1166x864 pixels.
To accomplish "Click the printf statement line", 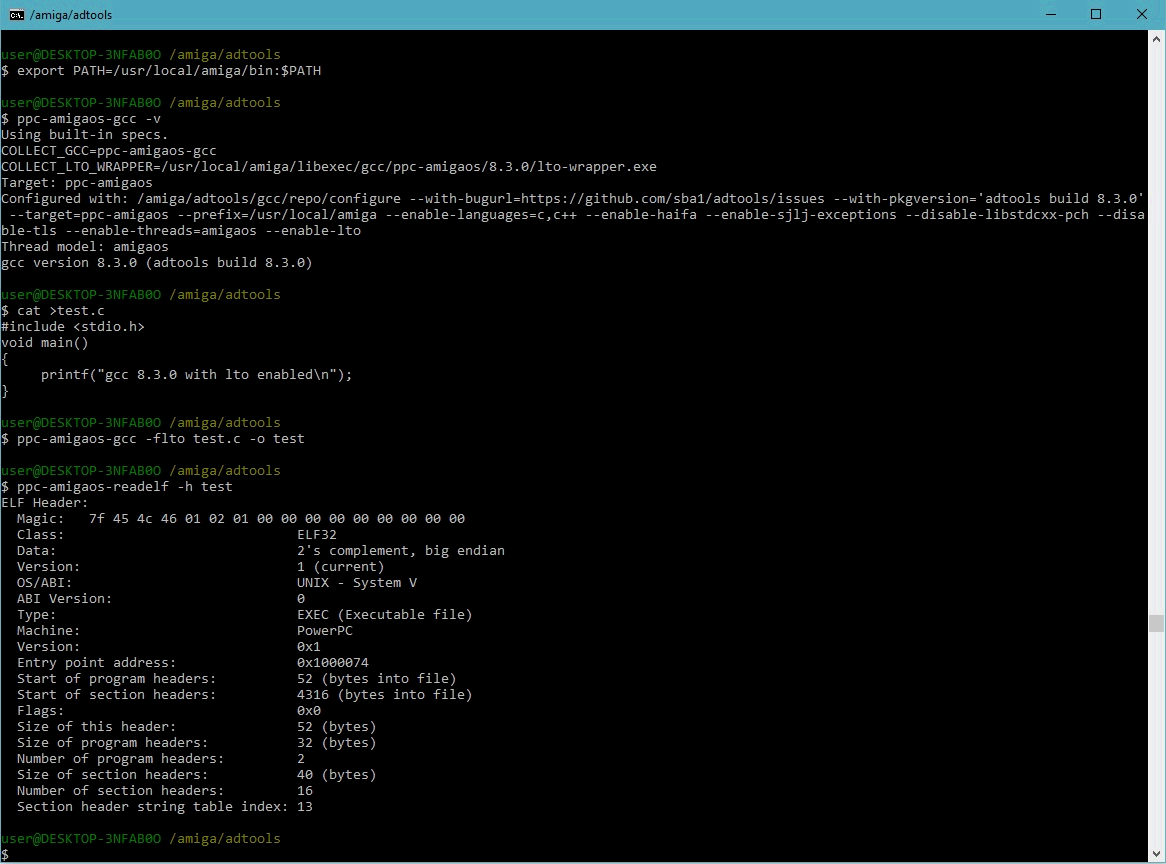I will pyautogui.click(x=196, y=375).
